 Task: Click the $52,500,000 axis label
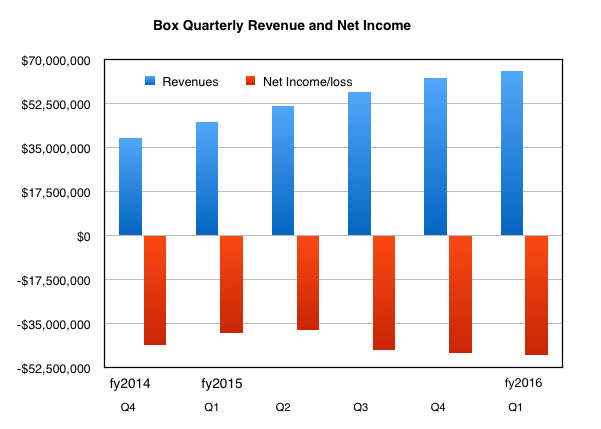point(56,105)
